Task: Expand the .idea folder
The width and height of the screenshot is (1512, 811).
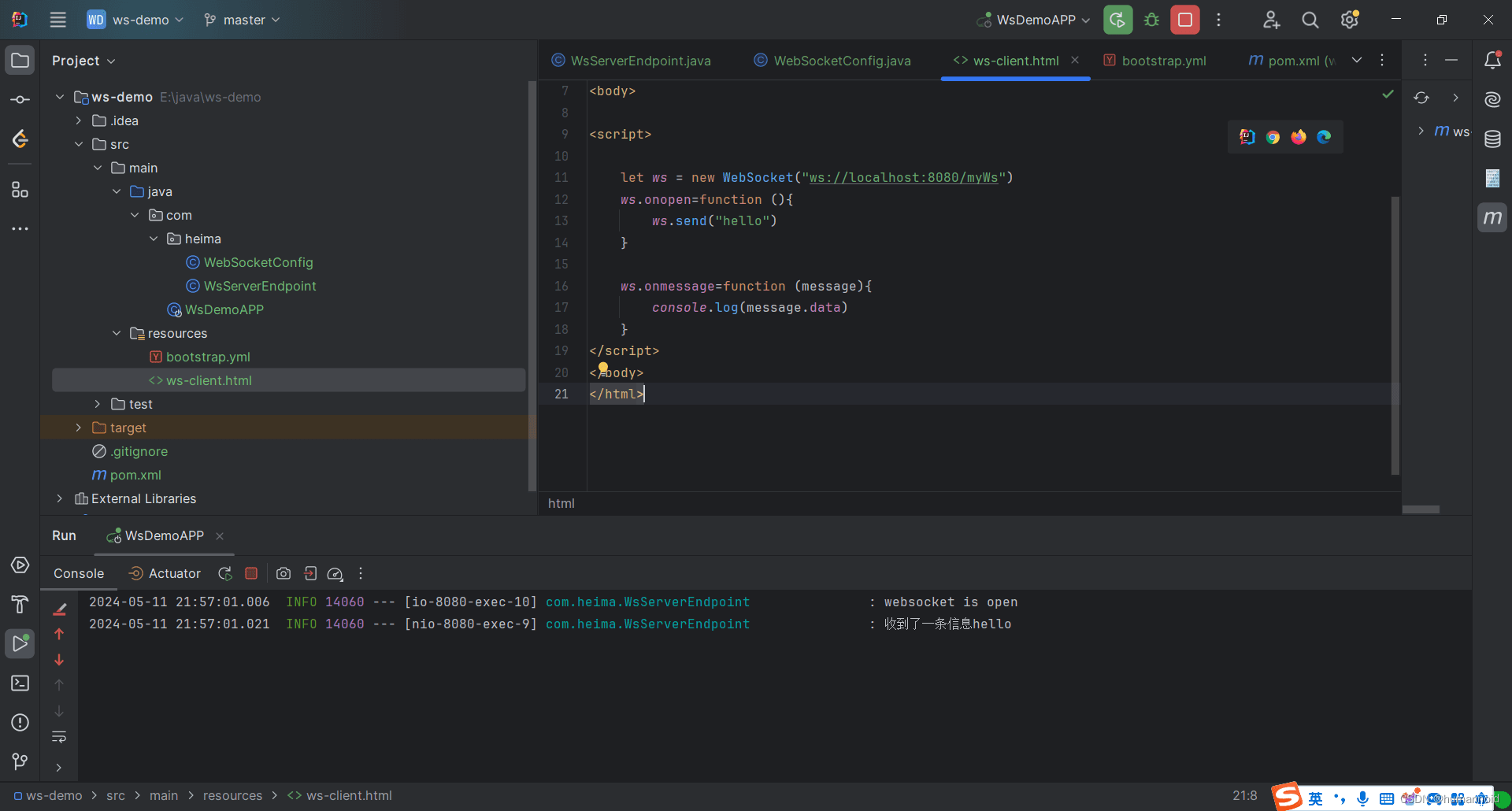Action: [78, 120]
